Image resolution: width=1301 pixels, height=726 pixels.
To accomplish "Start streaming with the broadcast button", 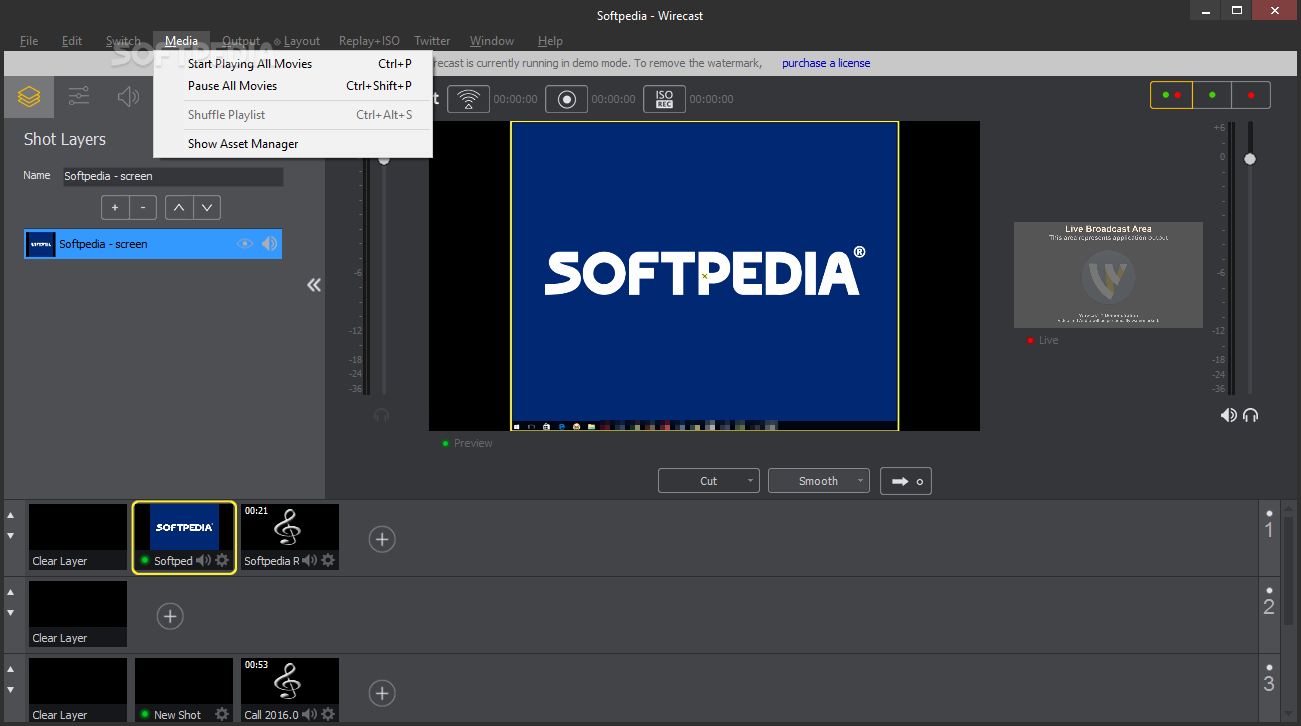I will tap(468, 99).
